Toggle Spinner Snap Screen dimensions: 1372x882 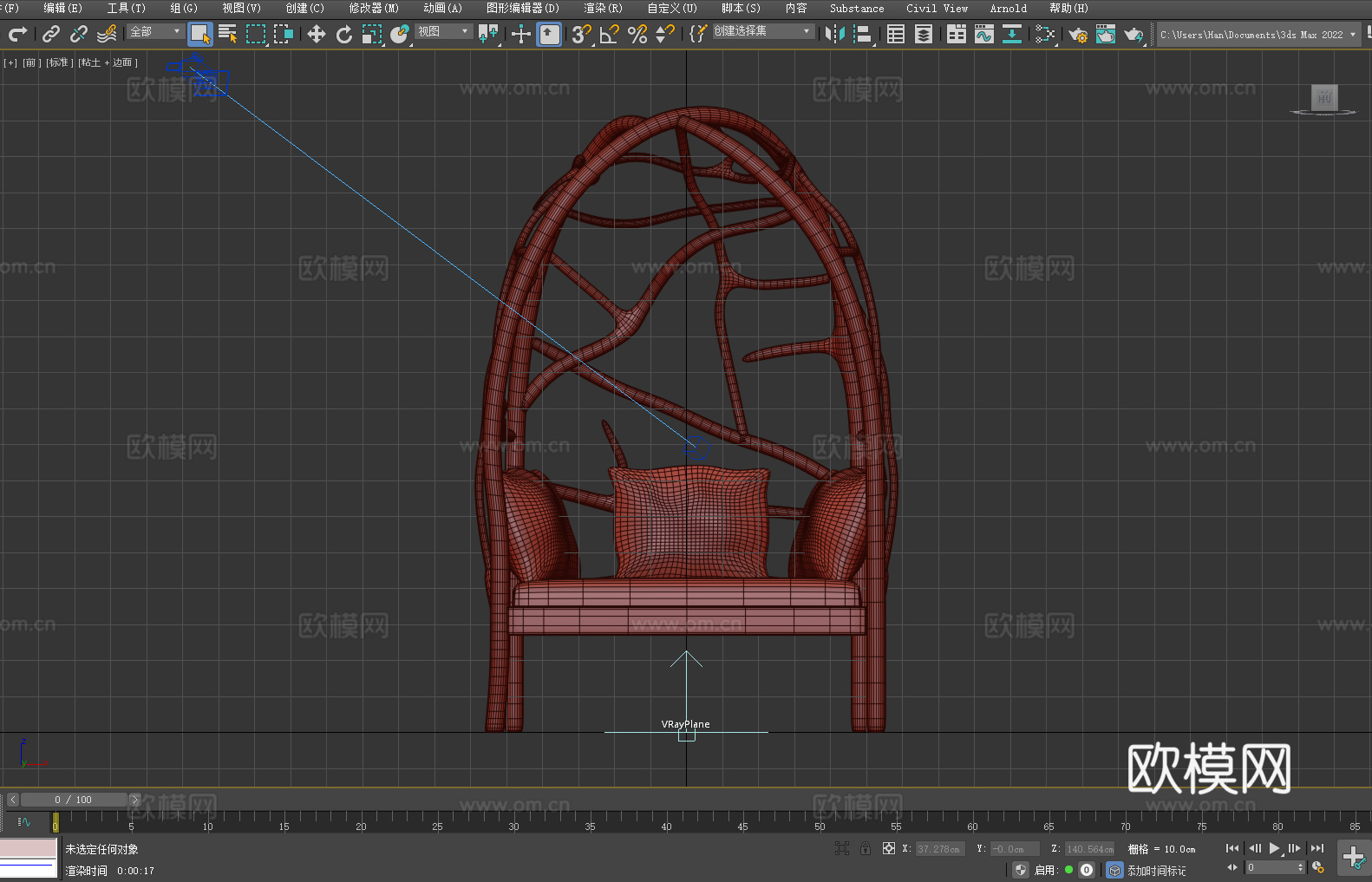click(x=665, y=34)
